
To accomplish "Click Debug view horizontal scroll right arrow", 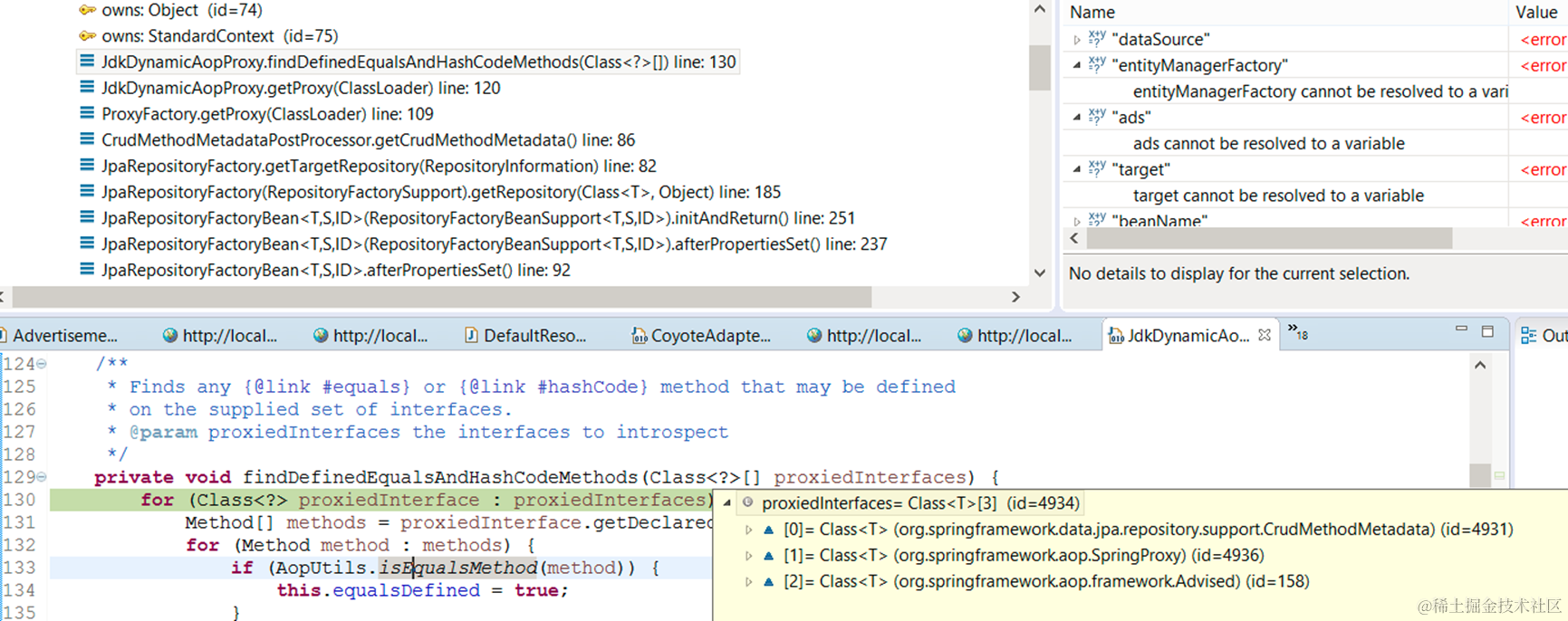I will tap(1015, 297).
